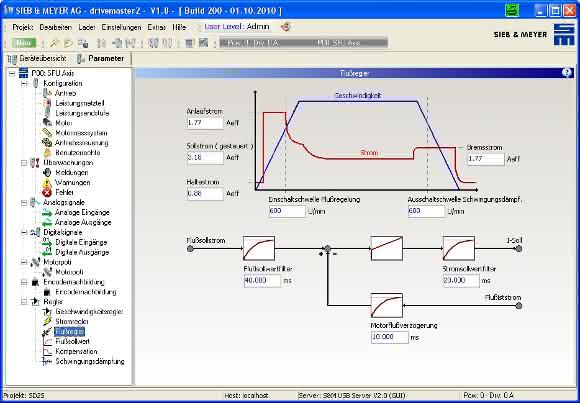The height and width of the screenshot is (403, 580).
Task: Click the Motor icon in the tree
Action: coord(47,123)
